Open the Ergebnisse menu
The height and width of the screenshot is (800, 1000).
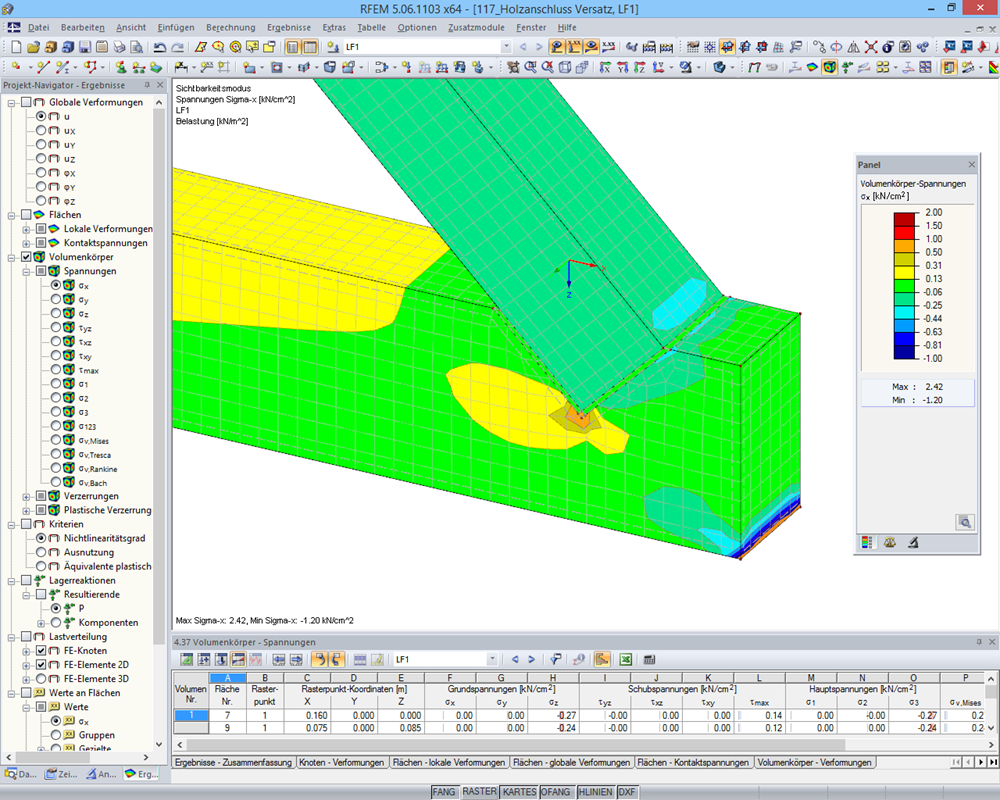(289, 27)
